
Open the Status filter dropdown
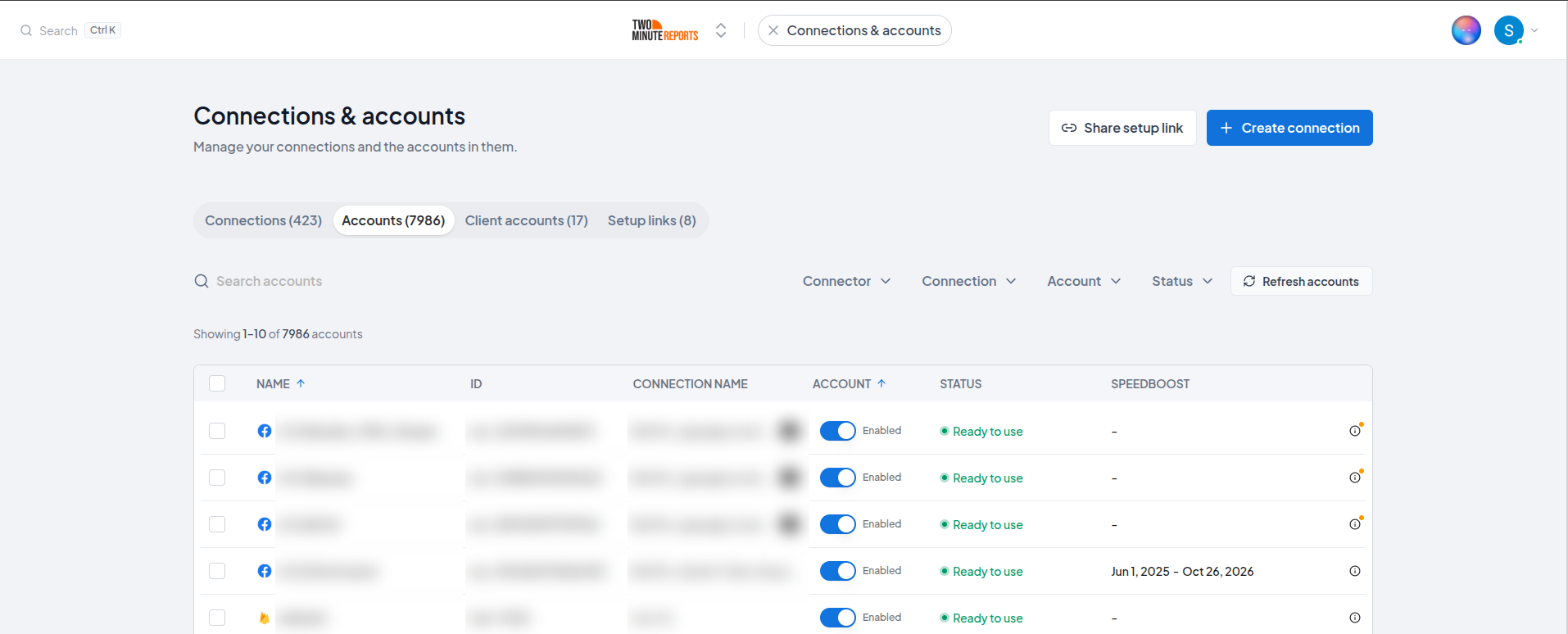pos(1182,281)
